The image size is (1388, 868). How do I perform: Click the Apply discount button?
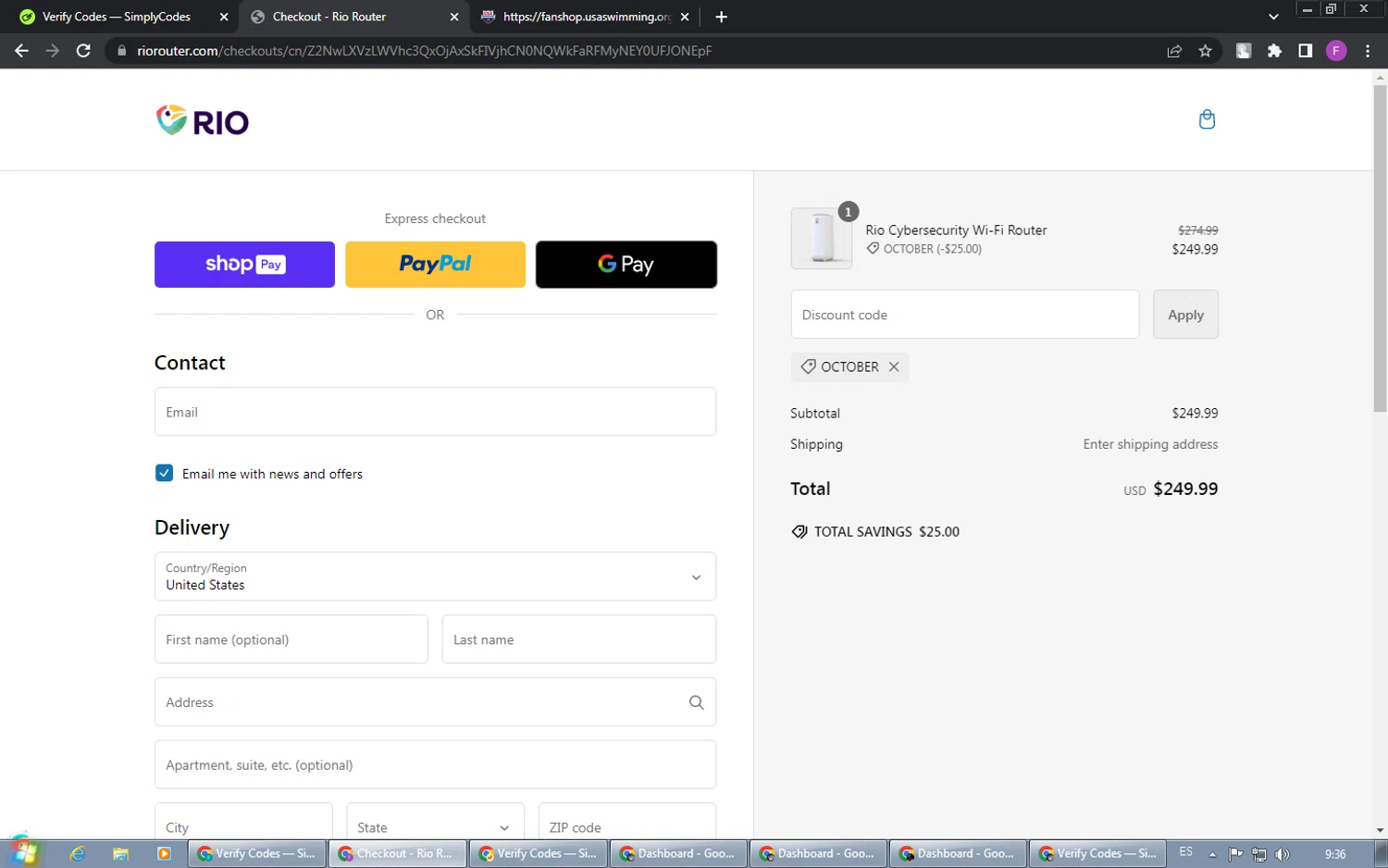[1185, 315]
